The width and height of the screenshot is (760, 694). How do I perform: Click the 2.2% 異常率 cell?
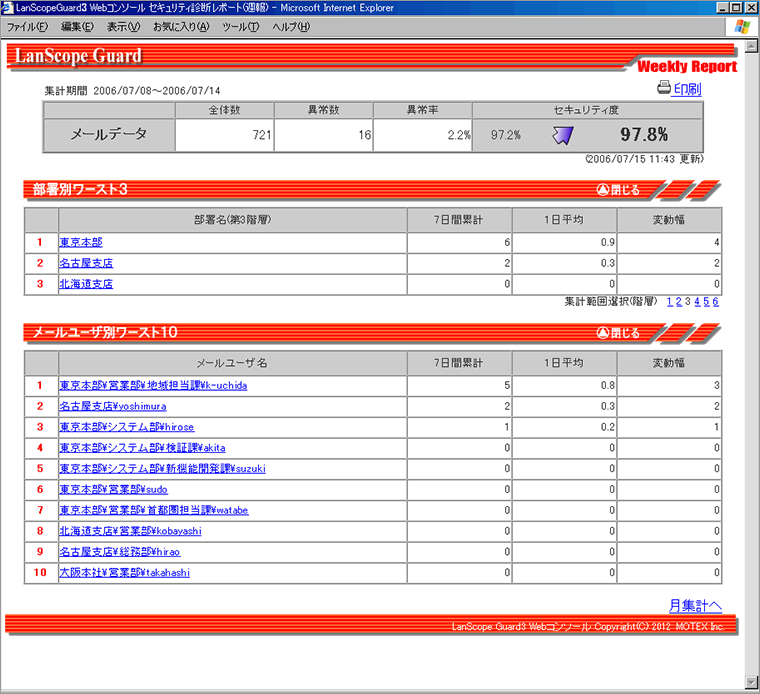click(423, 135)
